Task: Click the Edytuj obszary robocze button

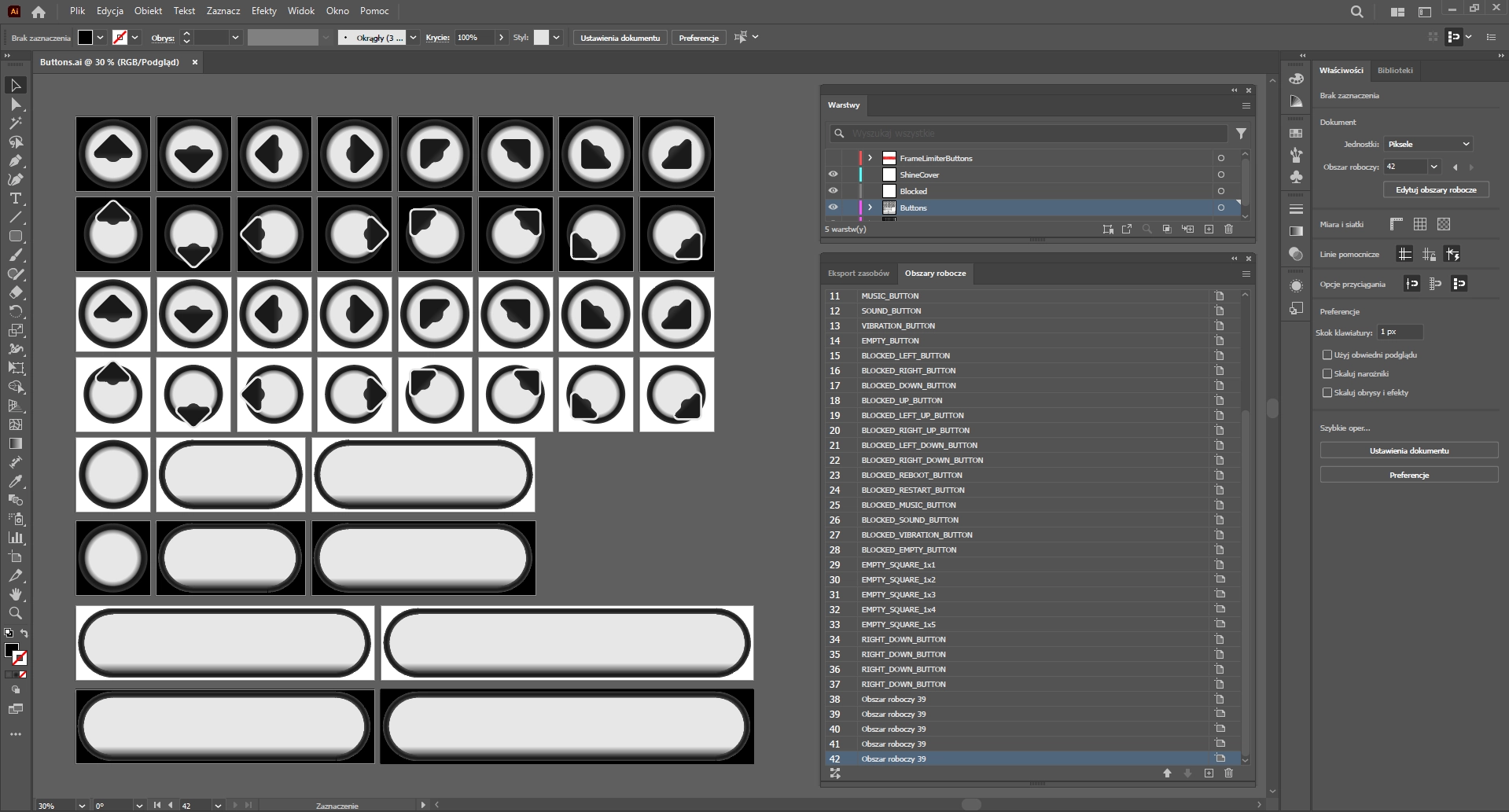Action: (1436, 190)
